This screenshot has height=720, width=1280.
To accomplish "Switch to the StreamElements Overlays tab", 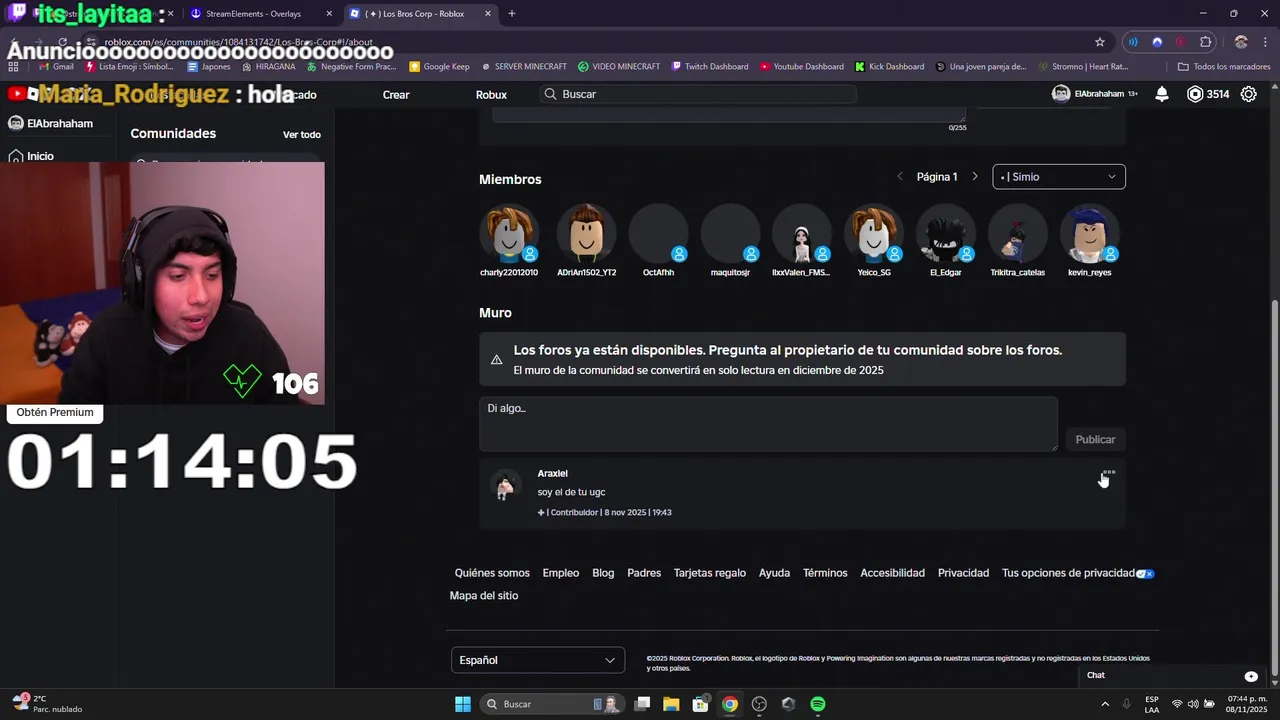I will [260, 14].
